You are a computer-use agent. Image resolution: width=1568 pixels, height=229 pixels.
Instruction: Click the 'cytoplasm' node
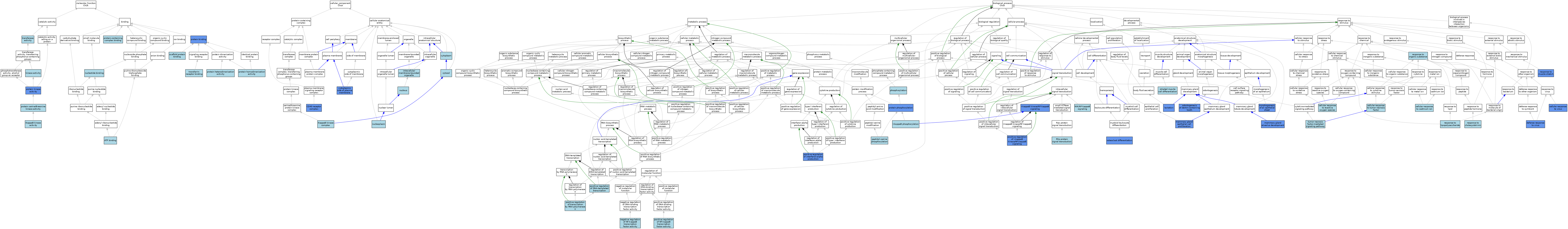point(446,56)
